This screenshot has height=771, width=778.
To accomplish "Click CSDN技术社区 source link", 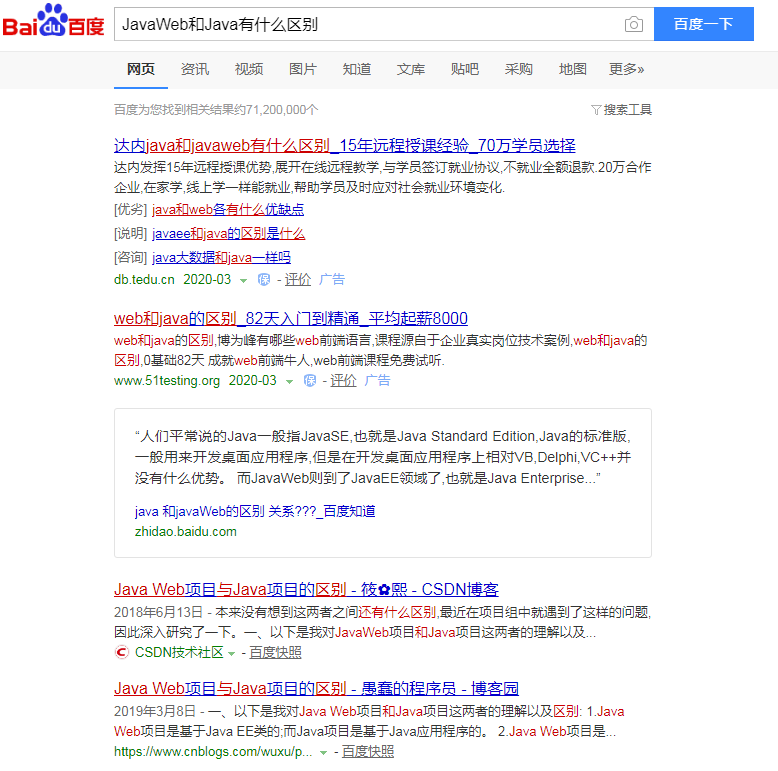I will coord(179,652).
